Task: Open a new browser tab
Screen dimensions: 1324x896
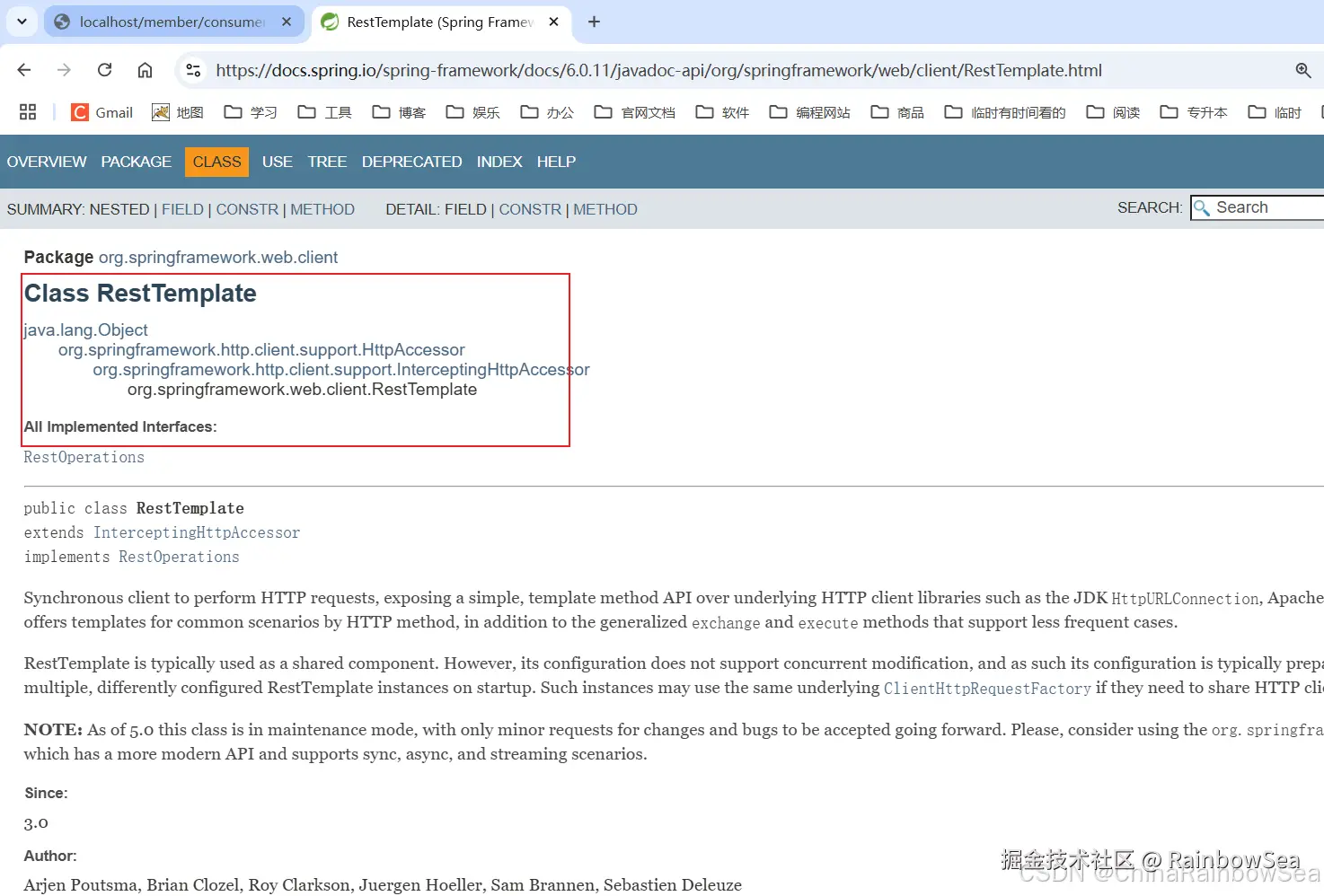Action: click(x=594, y=22)
